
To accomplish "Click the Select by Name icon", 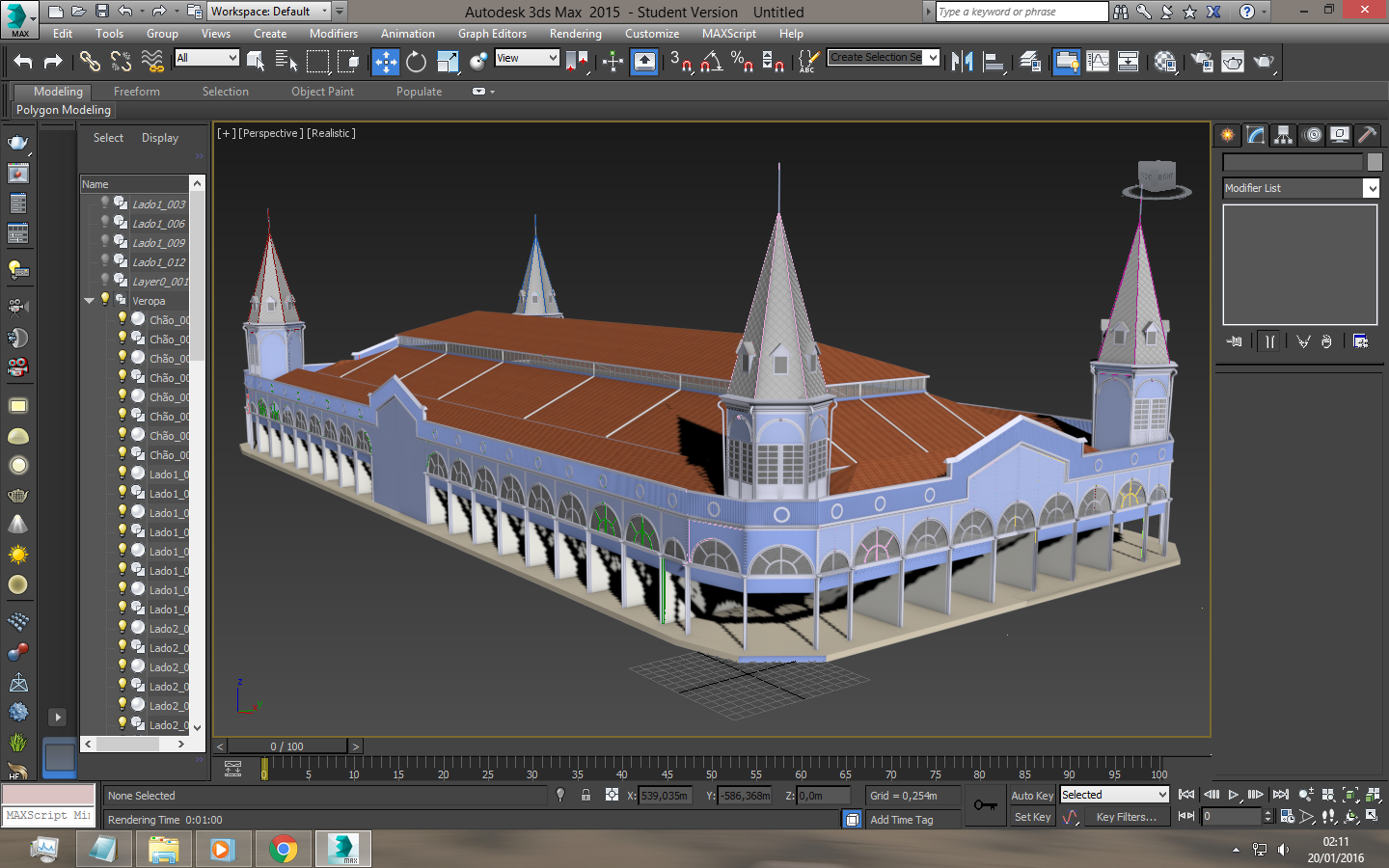I will point(286,62).
